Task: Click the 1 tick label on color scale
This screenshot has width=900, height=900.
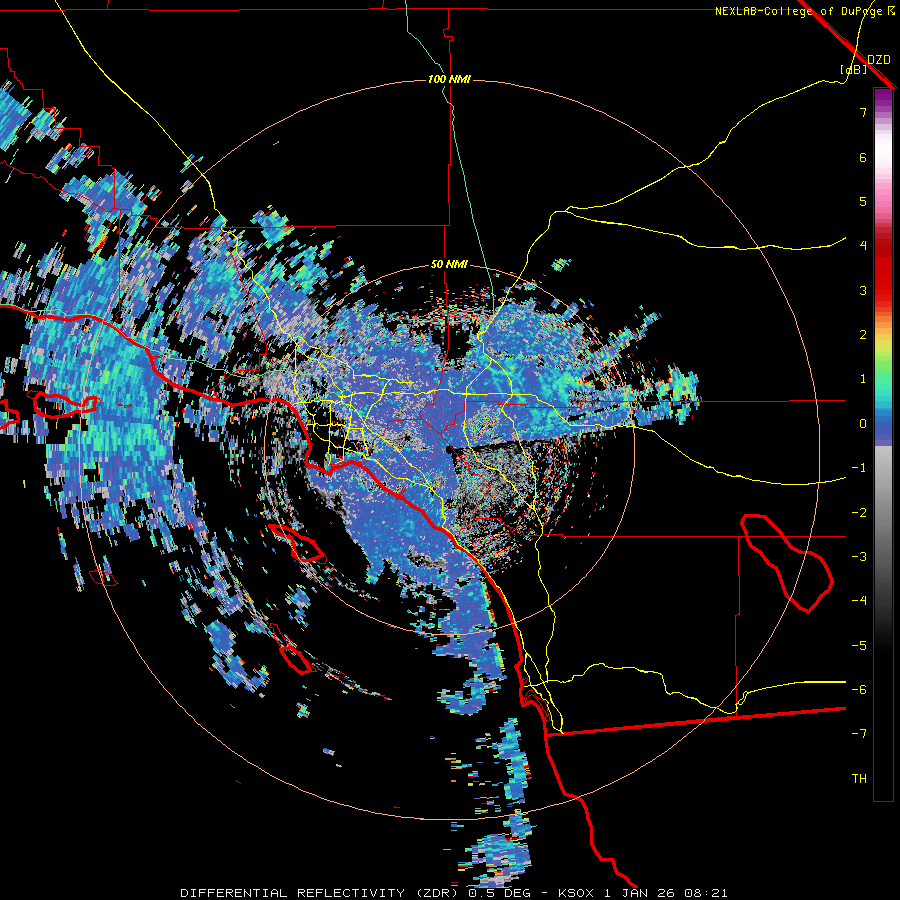Action: [x=863, y=379]
